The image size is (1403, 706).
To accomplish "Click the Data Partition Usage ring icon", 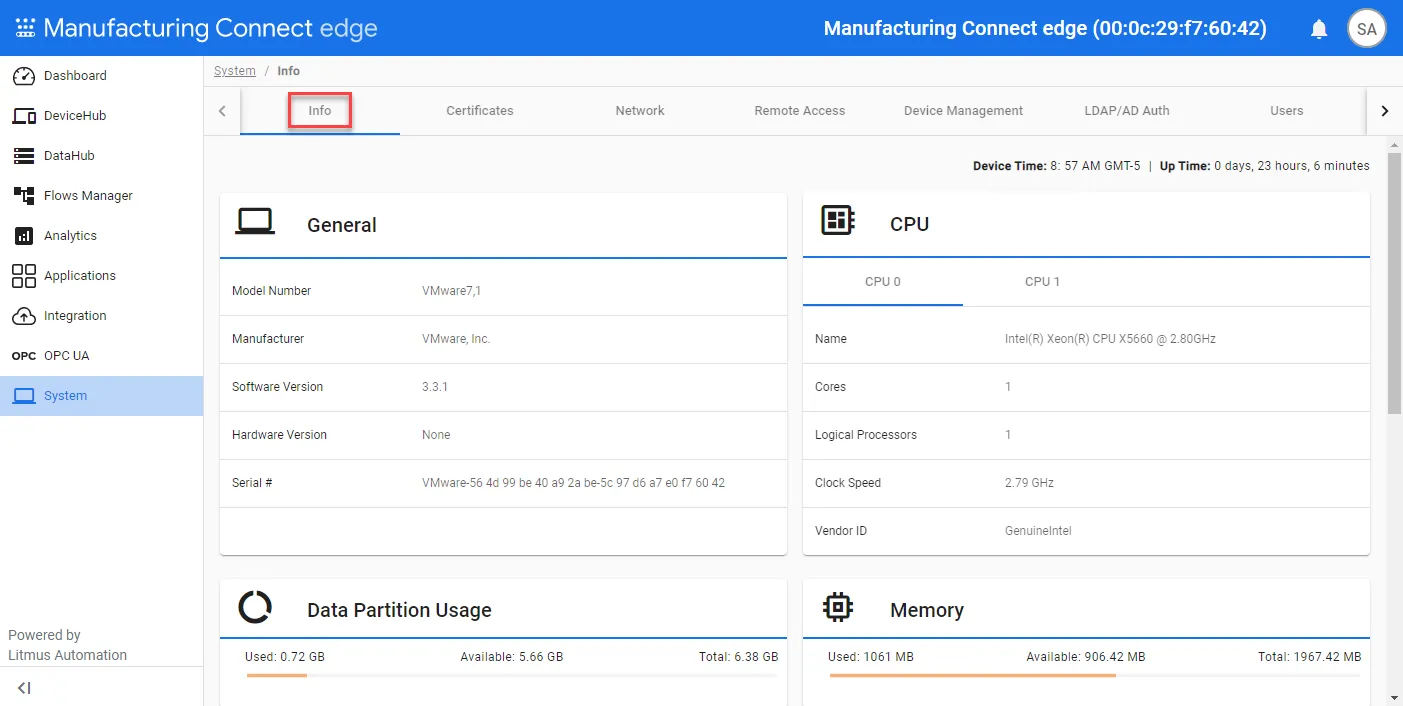I will pyautogui.click(x=255, y=606).
